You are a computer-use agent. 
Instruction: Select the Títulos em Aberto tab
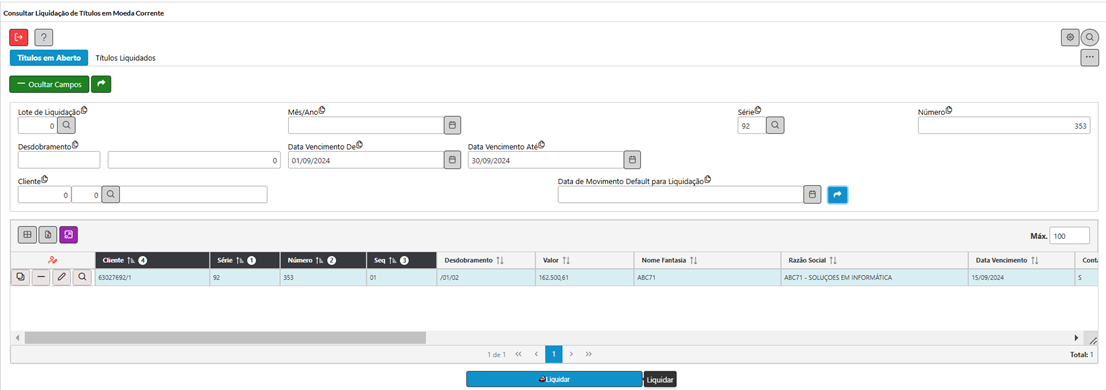click(x=49, y=58)
